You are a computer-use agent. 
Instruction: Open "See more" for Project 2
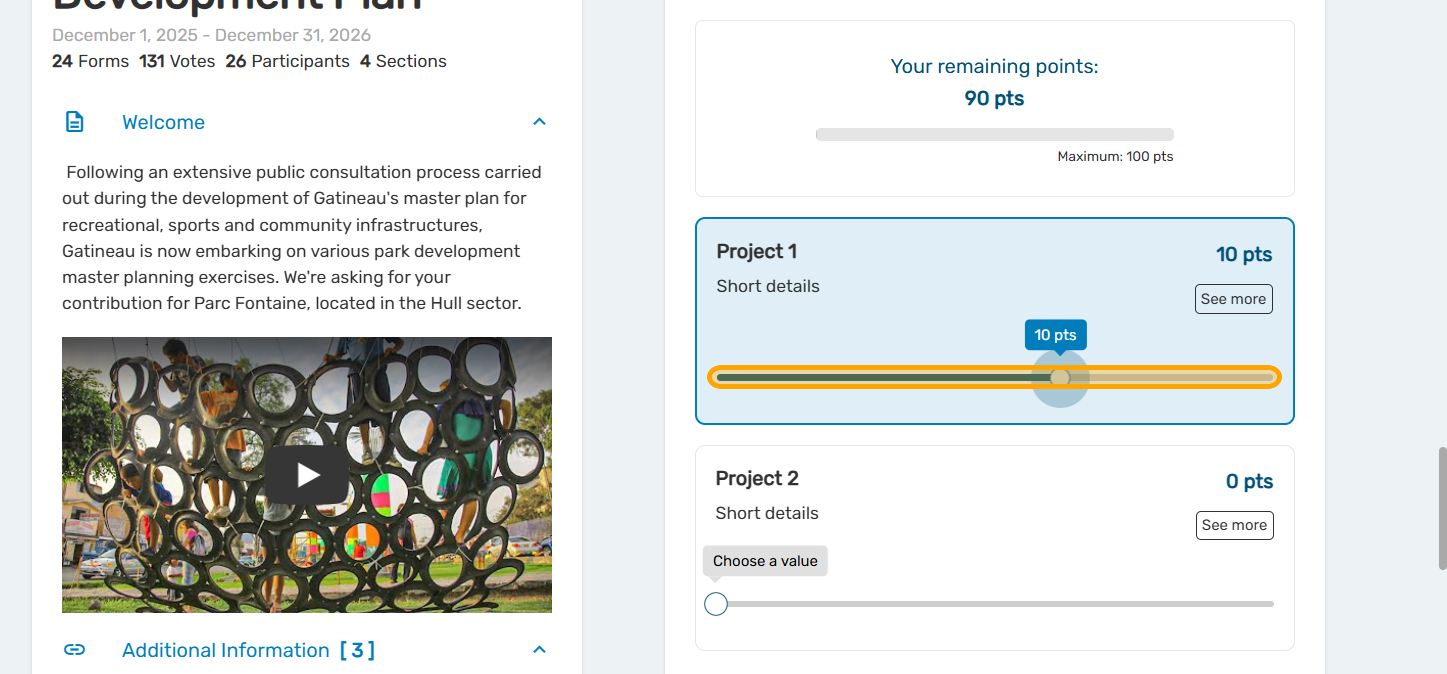[x=1234, y=525]
